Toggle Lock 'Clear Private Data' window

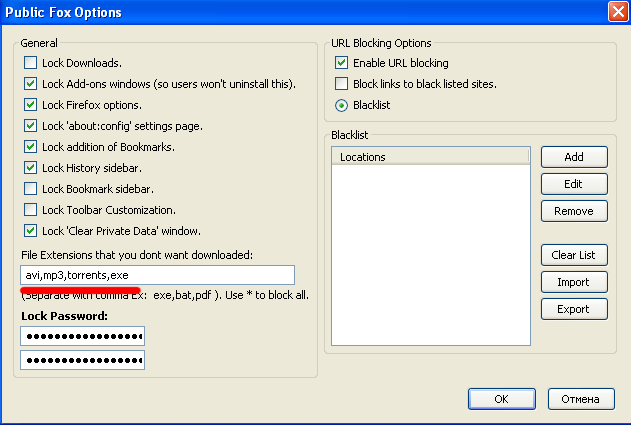click(31, 231)
